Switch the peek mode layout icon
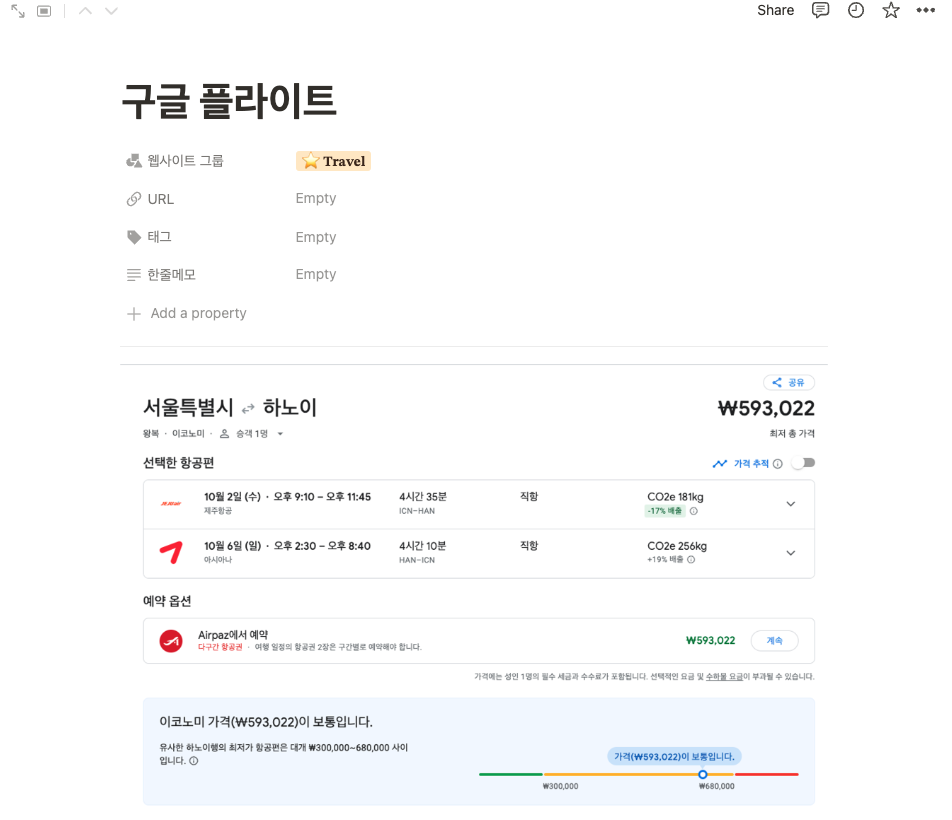 (x=44, y=11)
